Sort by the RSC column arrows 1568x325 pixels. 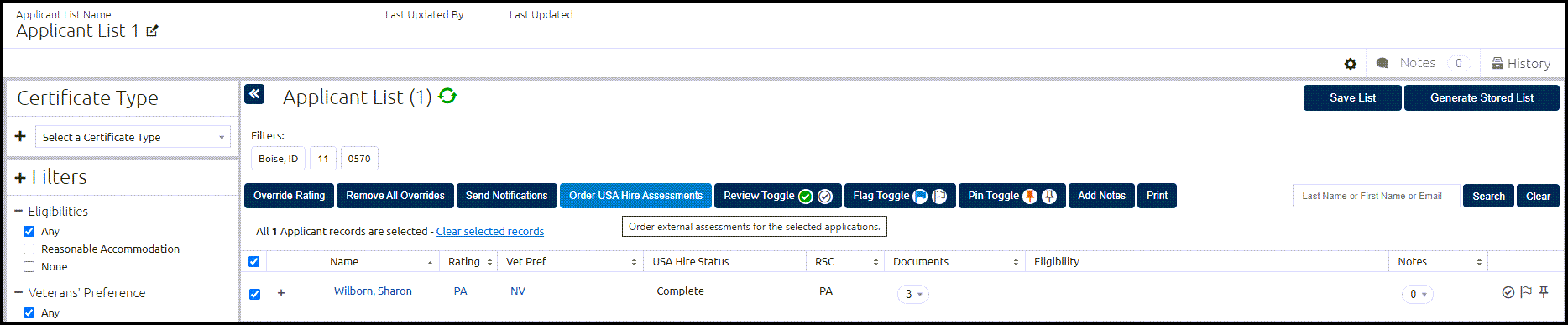coord(875,263)
